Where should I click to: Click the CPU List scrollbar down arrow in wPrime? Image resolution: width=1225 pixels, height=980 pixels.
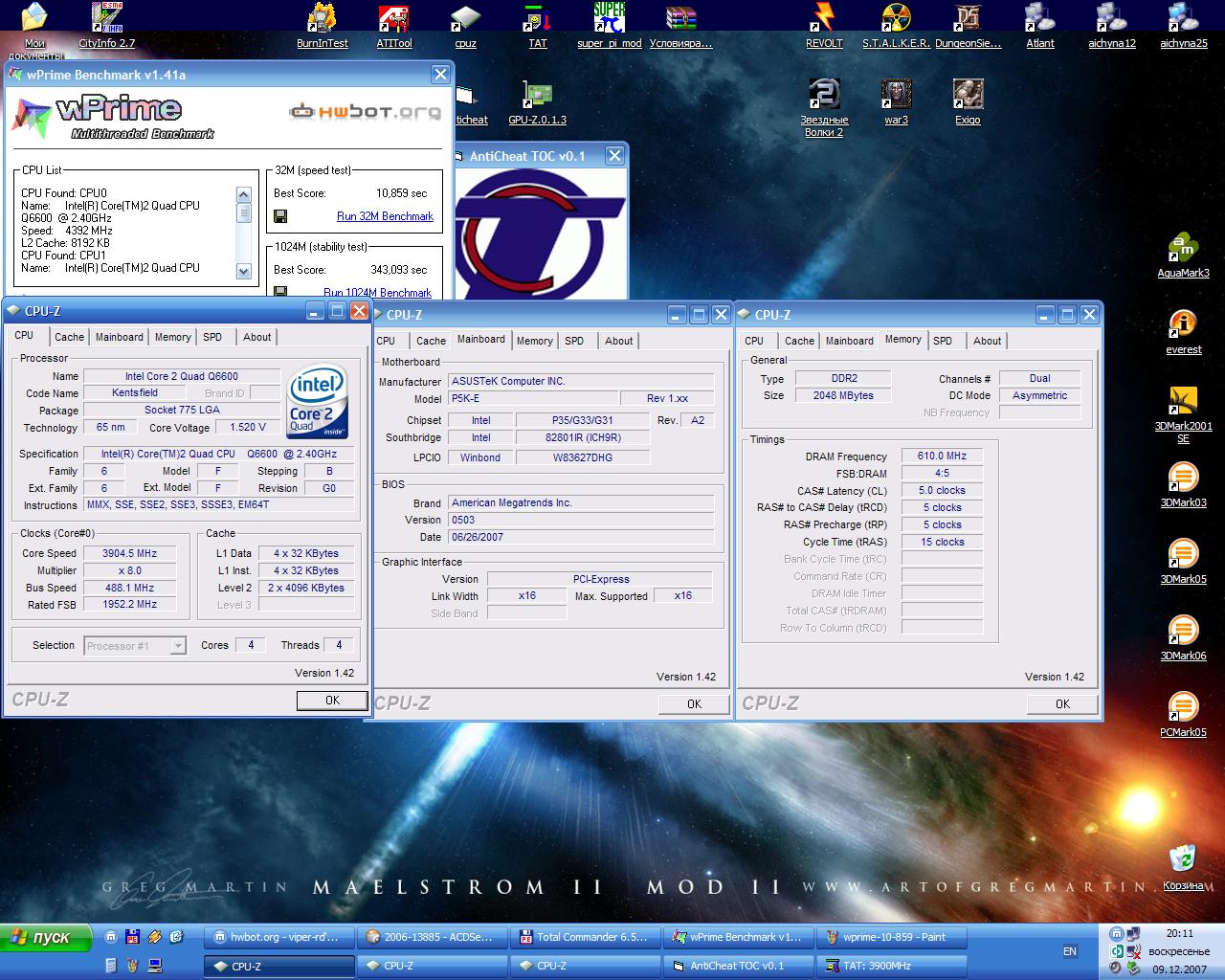(x=243, y=271)
